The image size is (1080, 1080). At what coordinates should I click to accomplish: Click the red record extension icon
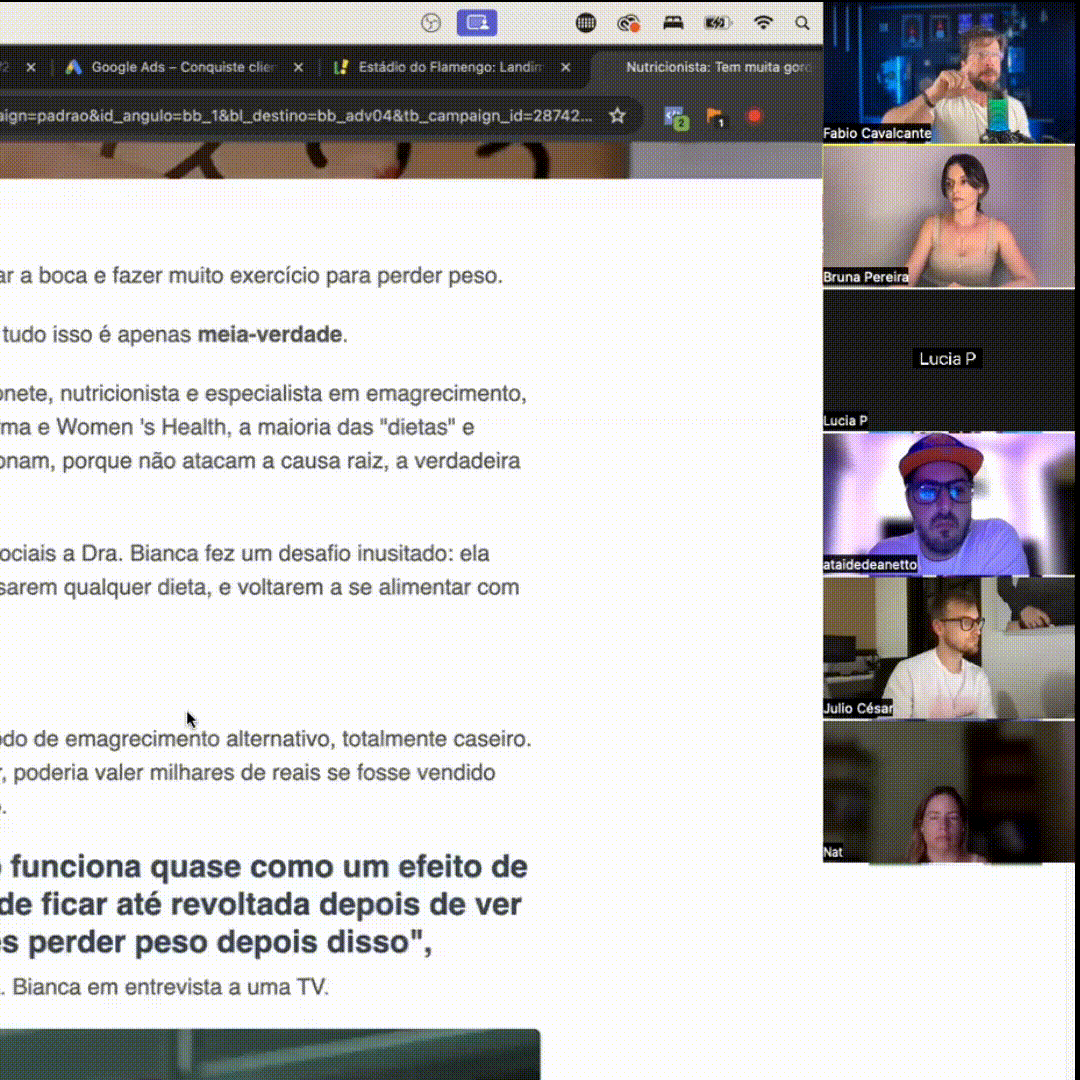point(754,116)
